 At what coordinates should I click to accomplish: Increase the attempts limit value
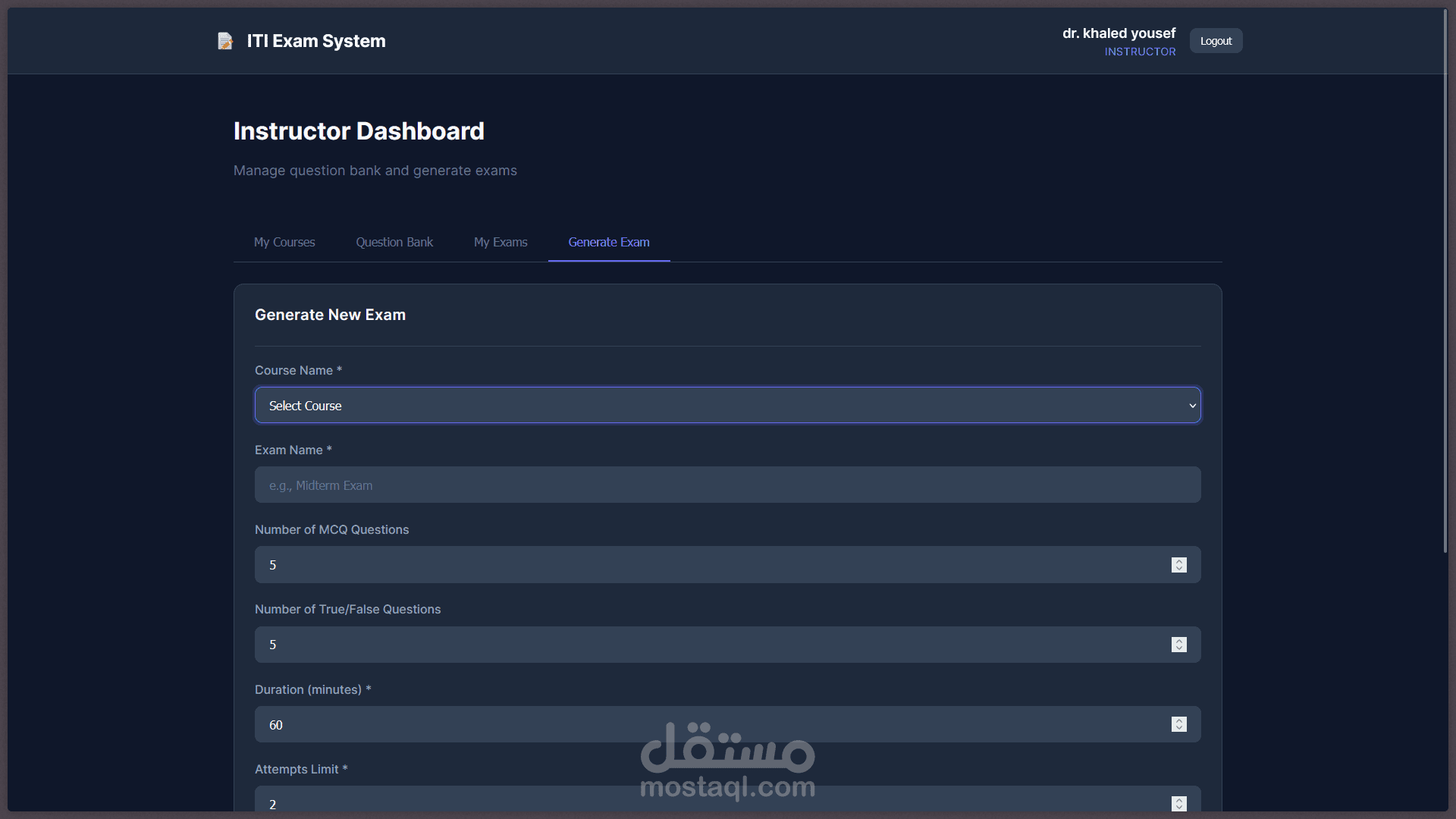(x=1178, y=800)
